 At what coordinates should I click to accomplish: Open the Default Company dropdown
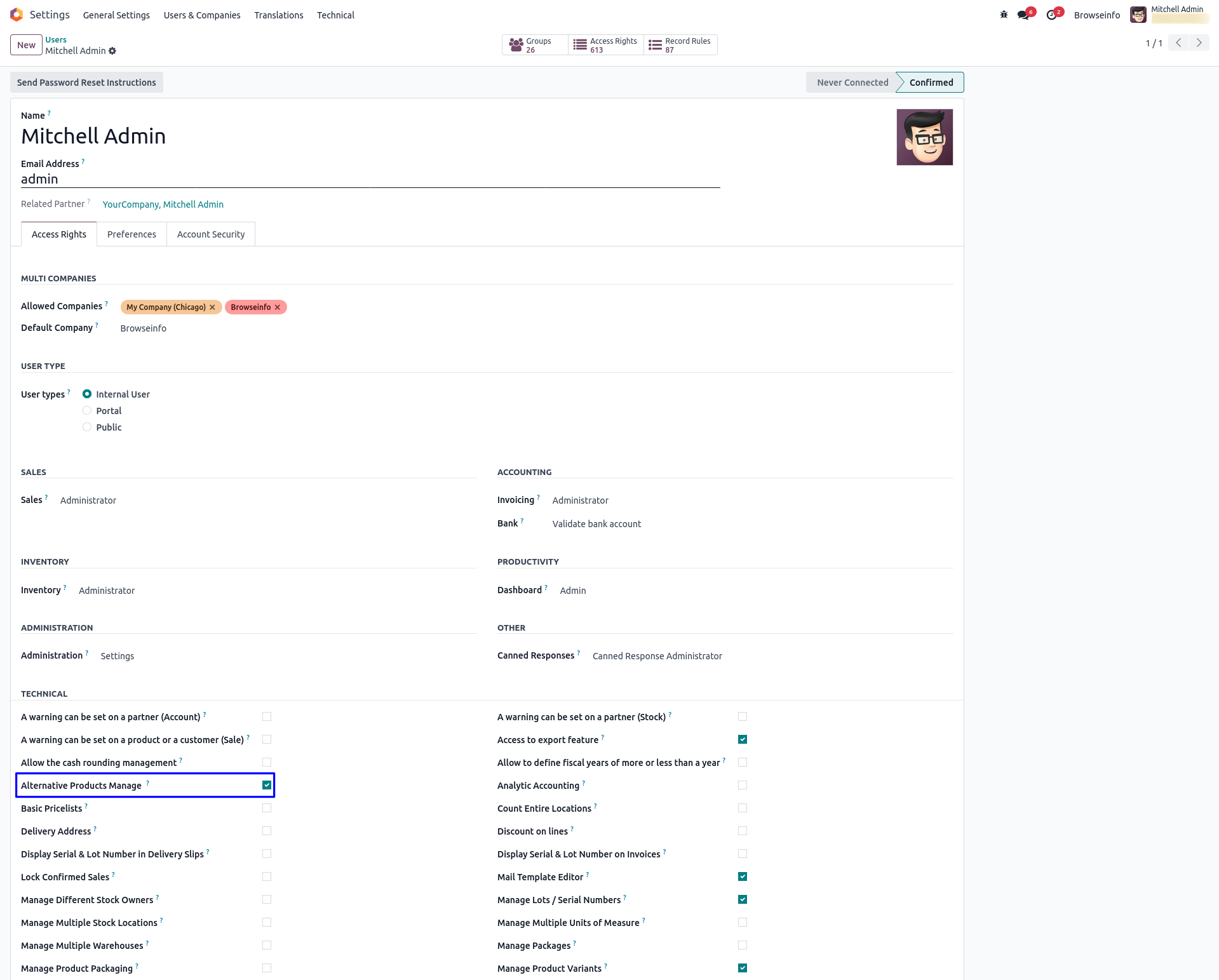144,328
